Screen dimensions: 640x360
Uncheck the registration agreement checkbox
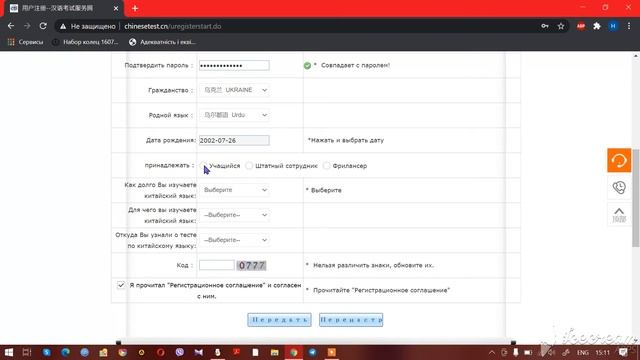[x=121, y=285]
